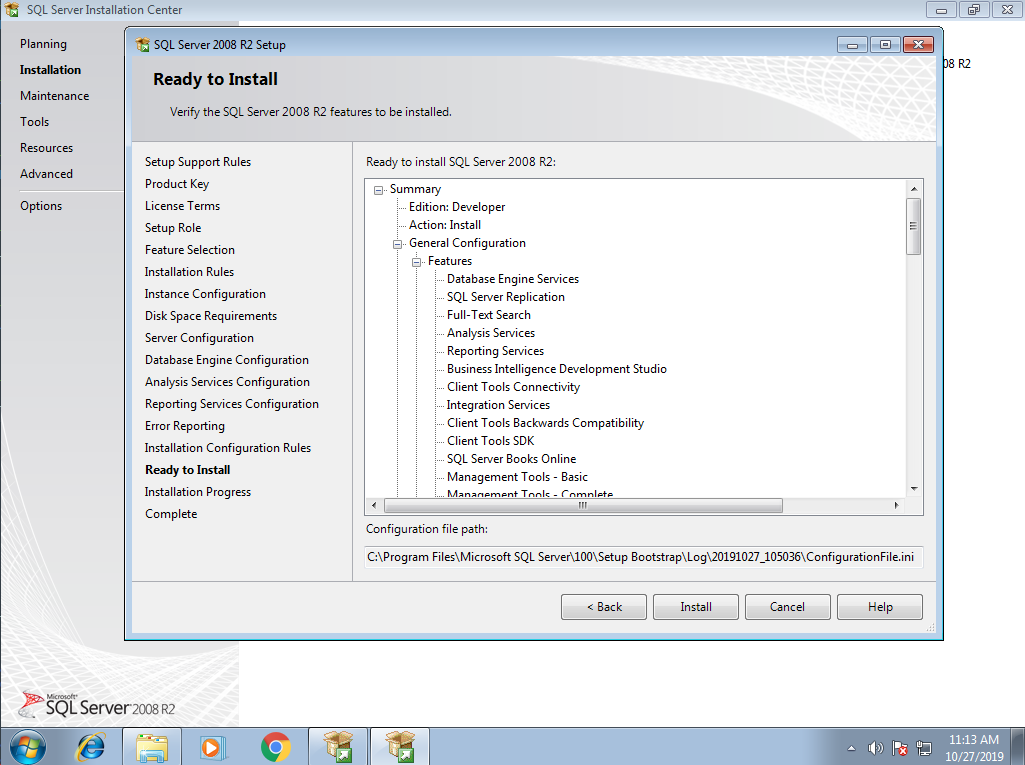The image size is (1025, 765).
Task: Click 'Feature Selection' step
Action: pos(190,250)
